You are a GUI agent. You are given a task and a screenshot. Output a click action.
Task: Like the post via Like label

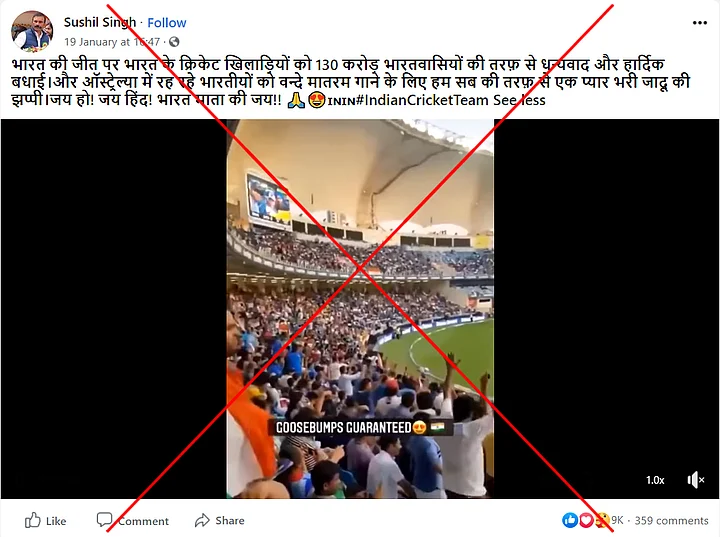pos(56,521)
